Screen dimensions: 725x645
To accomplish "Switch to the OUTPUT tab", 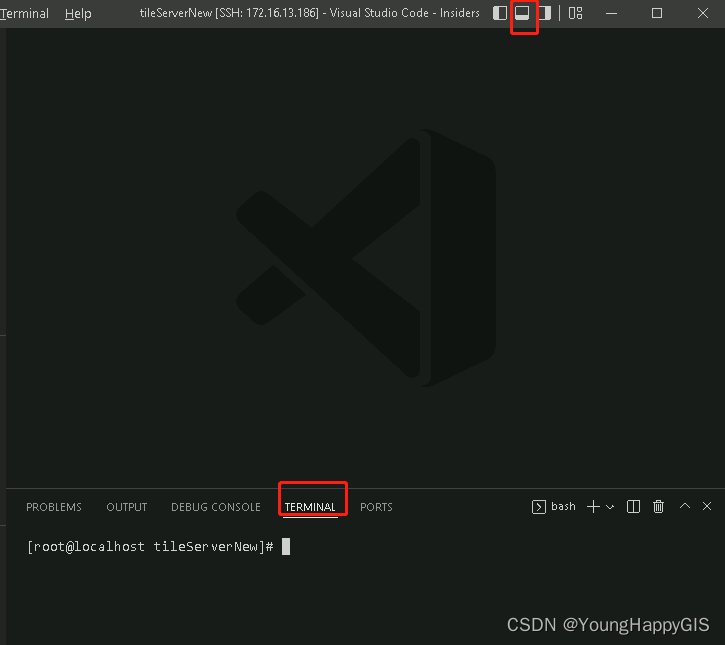I will click(x=127, y=507).
